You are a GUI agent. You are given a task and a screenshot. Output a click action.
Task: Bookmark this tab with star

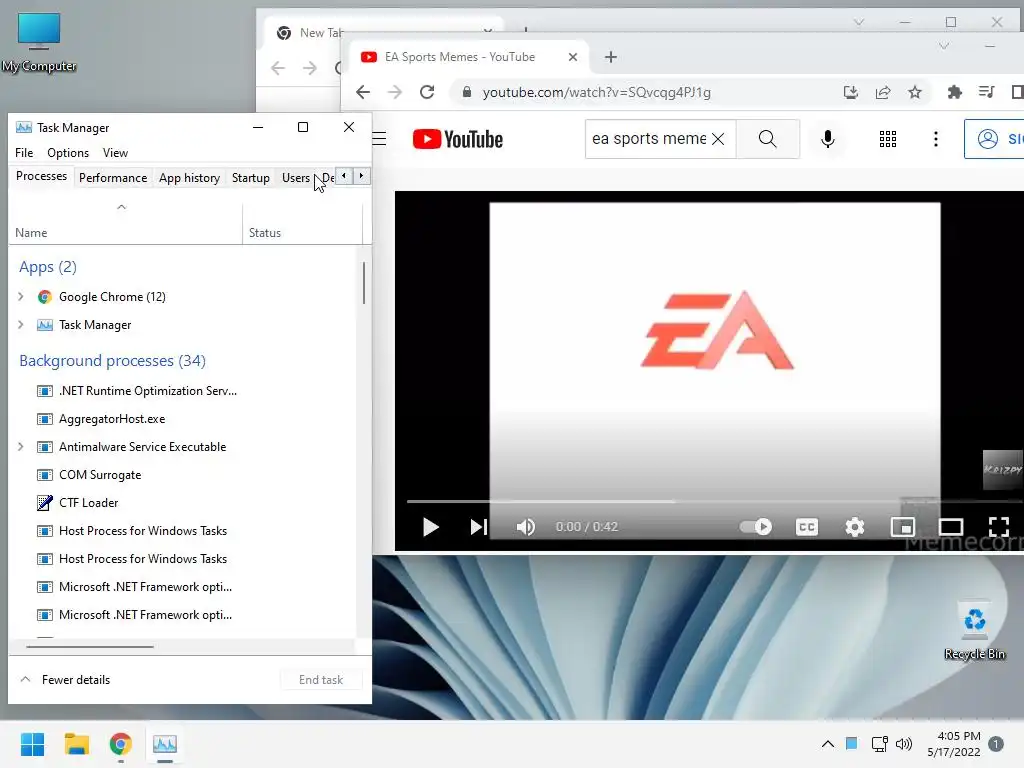pos(915,92)
